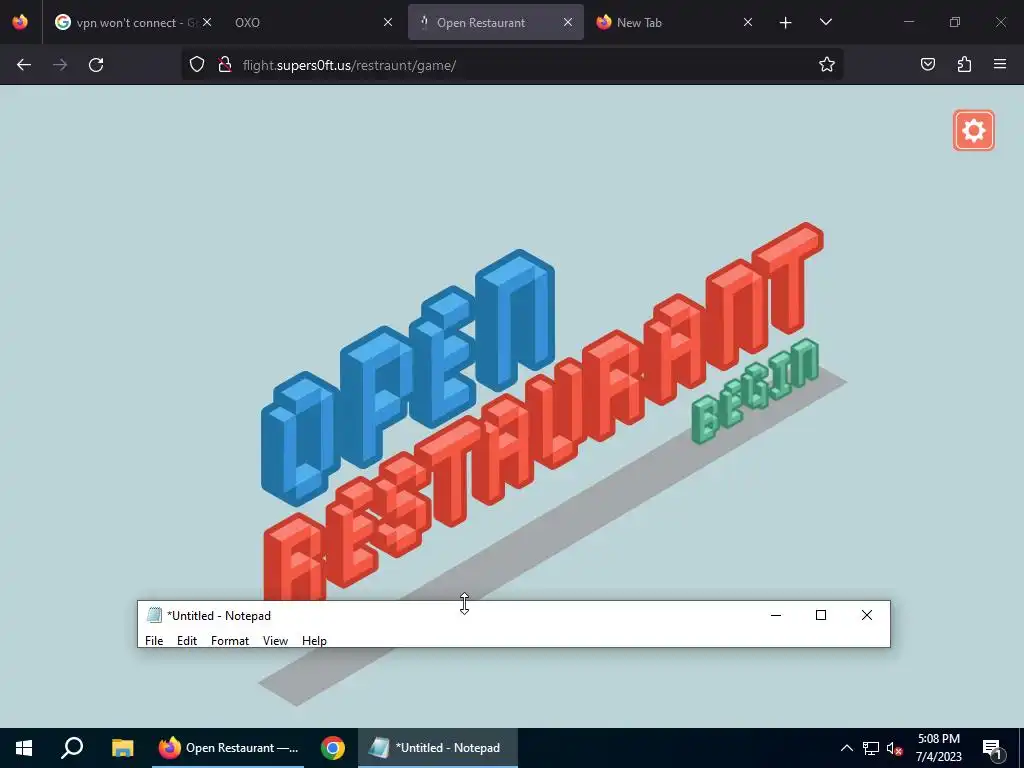Viewport: 1024px width, 768px height.
Task: Open Notepad Help menu
Action: click(314, 641)
